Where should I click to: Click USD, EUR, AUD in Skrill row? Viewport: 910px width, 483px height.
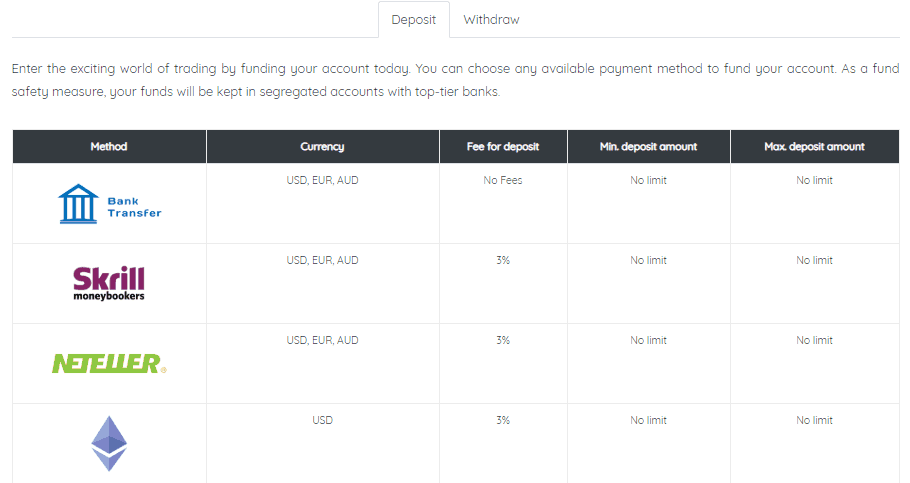(x=323, y=261)
